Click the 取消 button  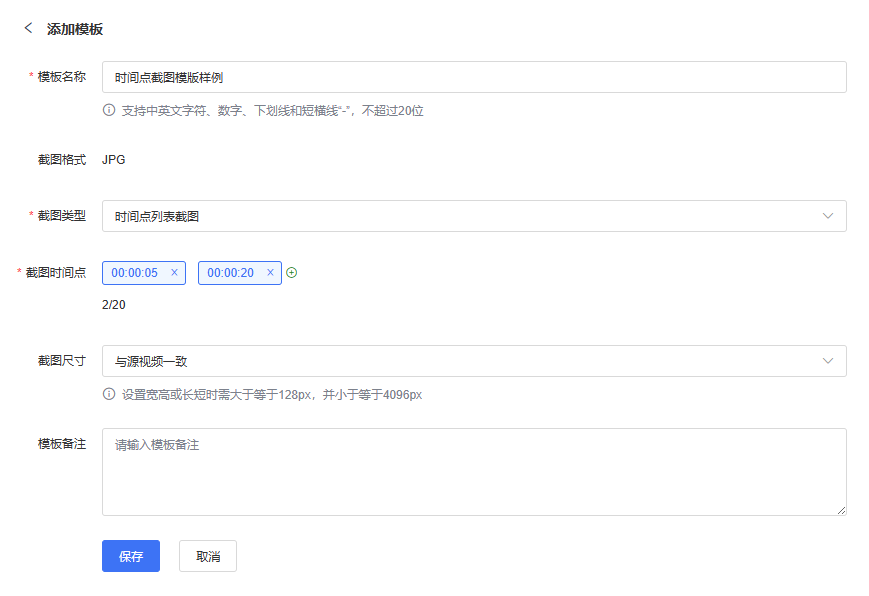[208, 556]
